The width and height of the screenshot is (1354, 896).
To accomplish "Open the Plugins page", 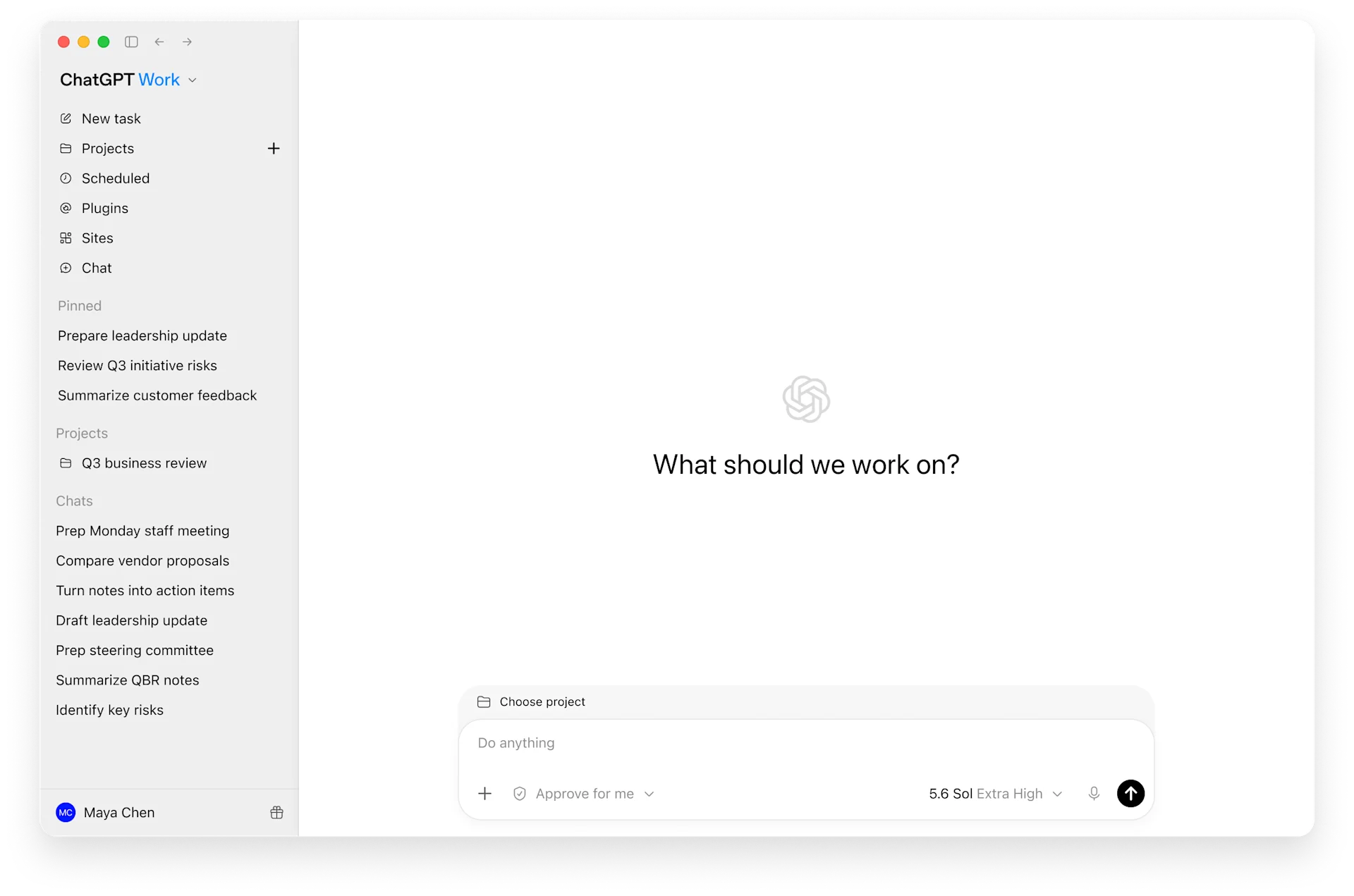I will [x=94, y=208].
